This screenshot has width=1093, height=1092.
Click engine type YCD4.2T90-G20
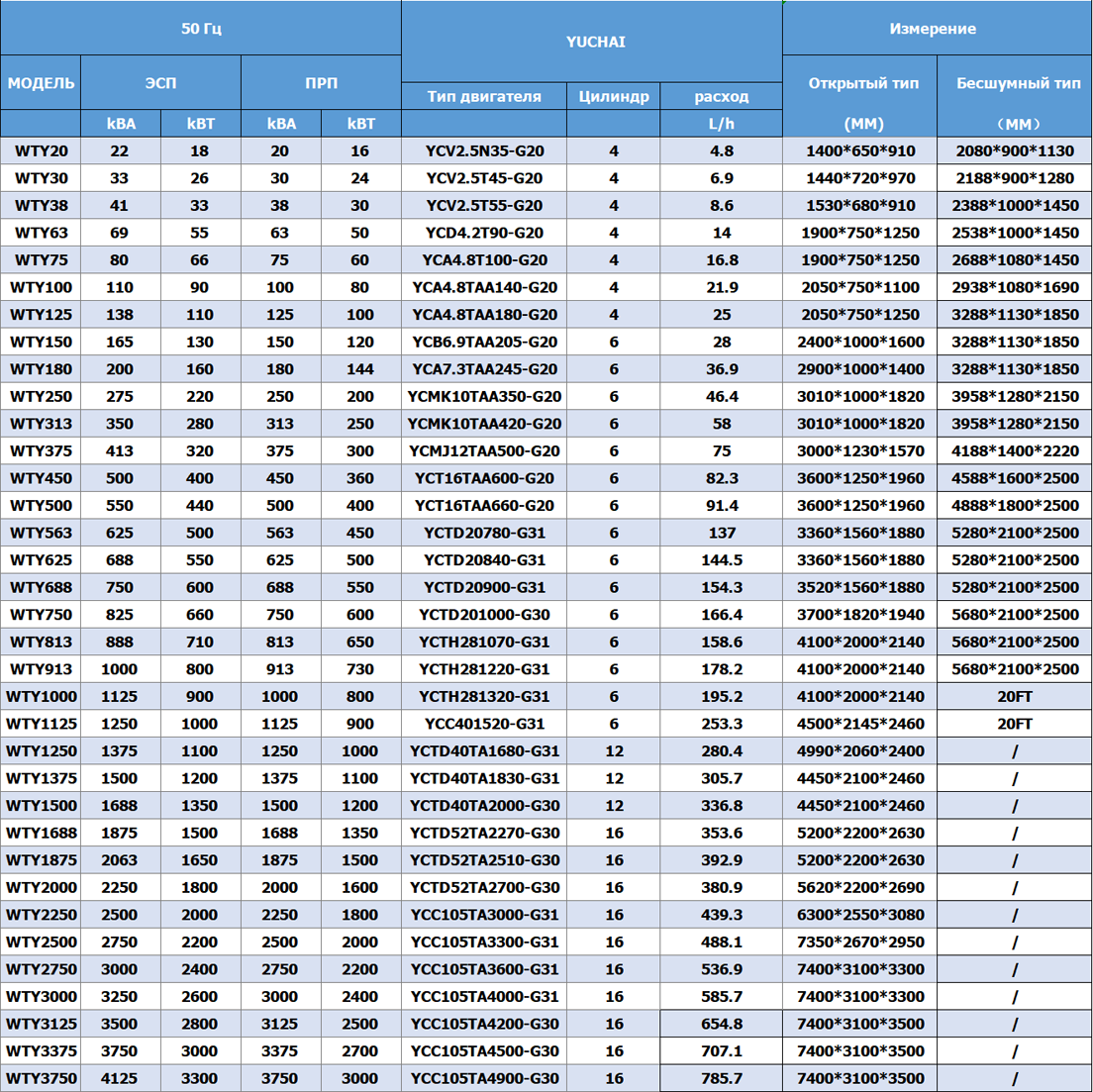[x=484, y=233]
